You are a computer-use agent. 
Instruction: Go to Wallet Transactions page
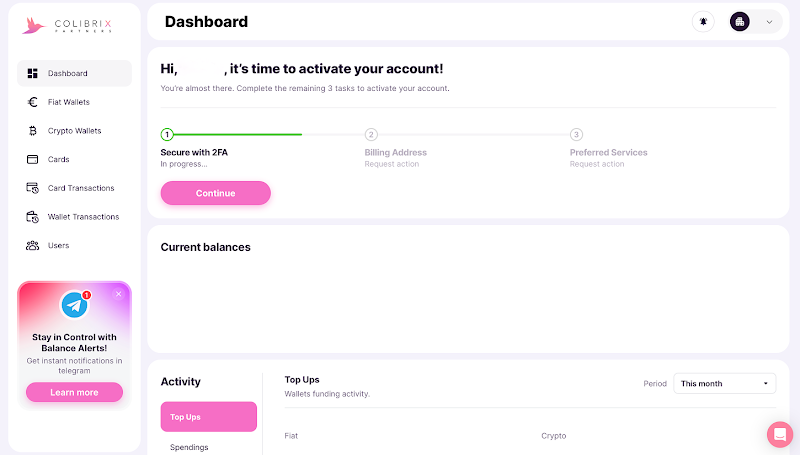(x=82, y=217)
